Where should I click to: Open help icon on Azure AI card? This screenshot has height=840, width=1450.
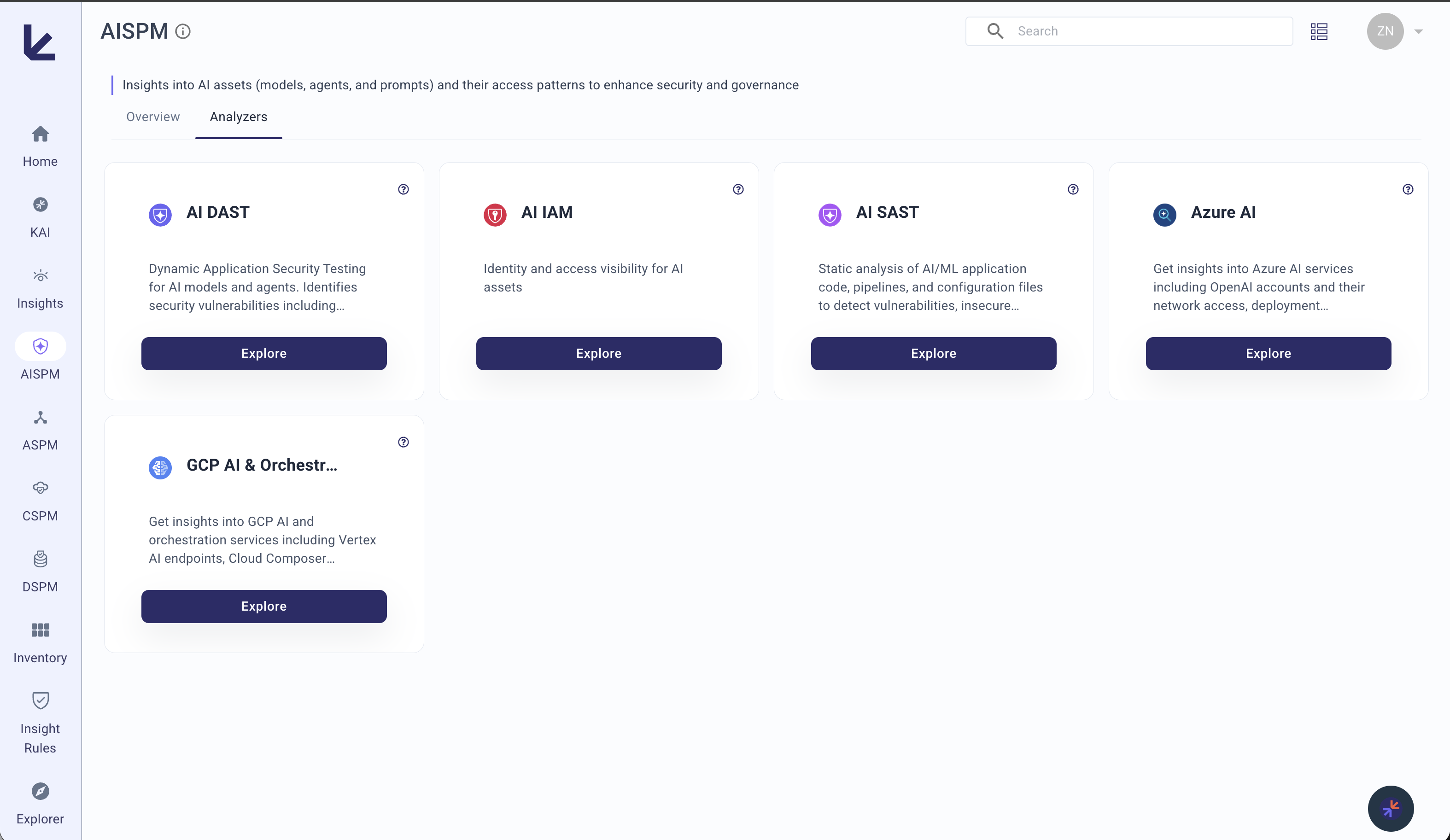click(x=1408, y=189)
